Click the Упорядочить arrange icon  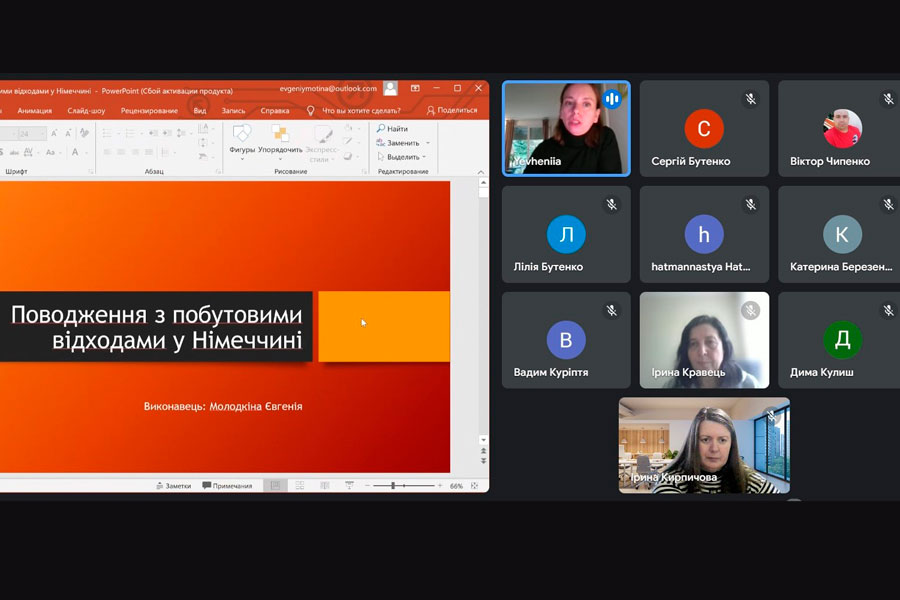(x=280, y=137)
